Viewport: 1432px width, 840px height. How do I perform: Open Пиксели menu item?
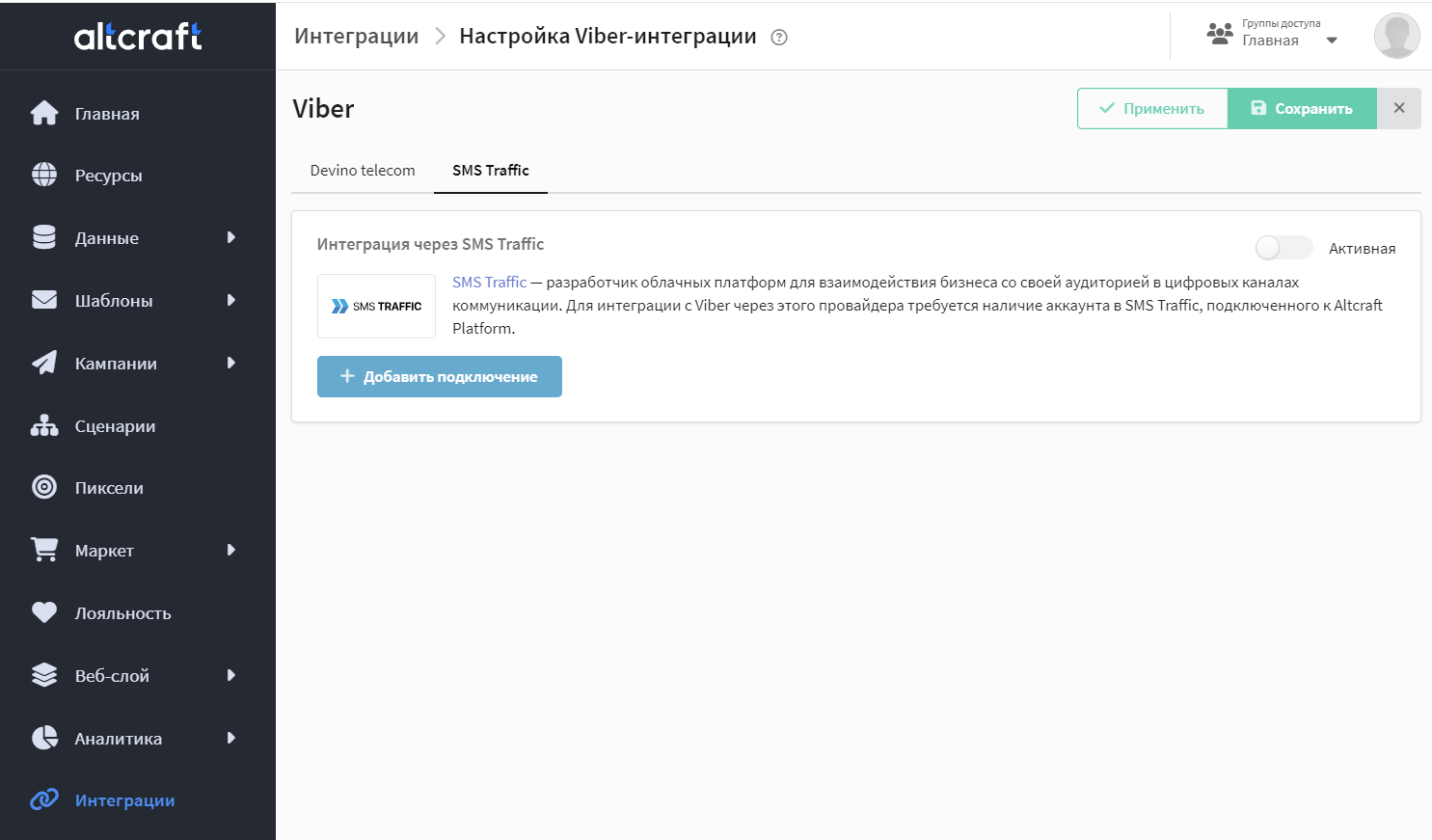point(109,488)
